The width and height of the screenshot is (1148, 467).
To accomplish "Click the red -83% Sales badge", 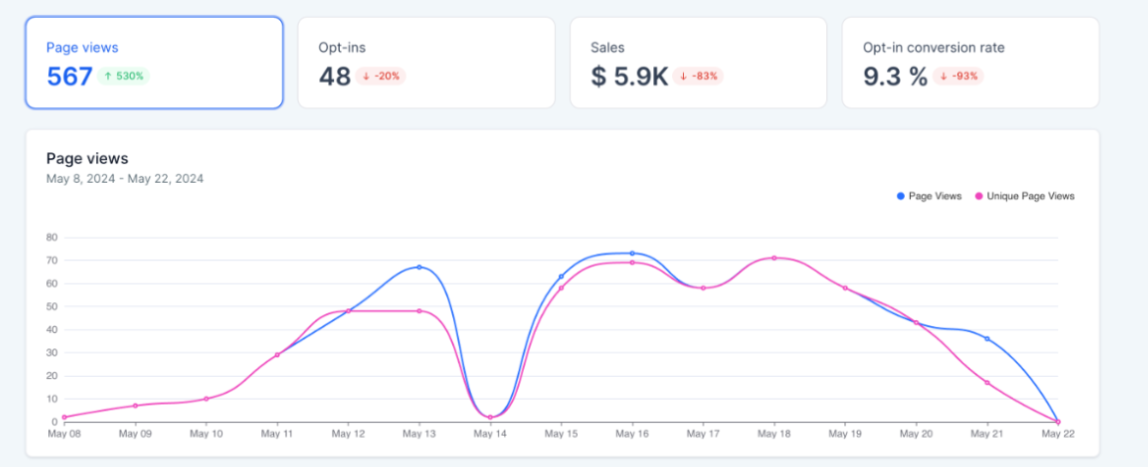I will click(698, 76).
